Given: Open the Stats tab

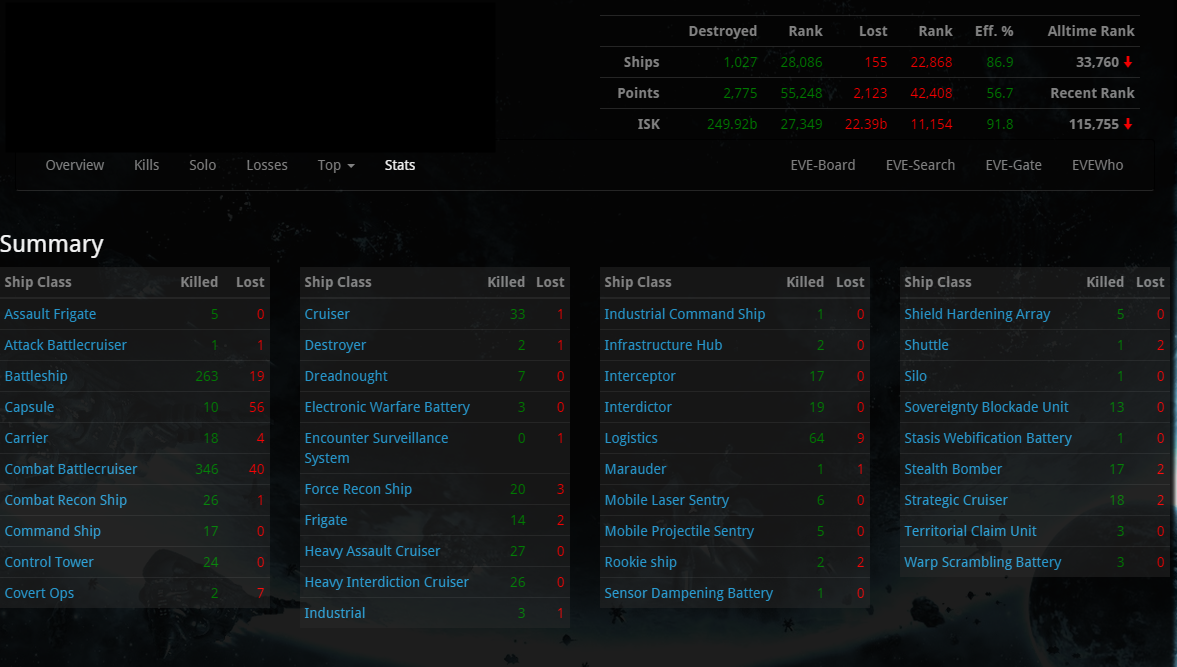Looking at the screenshot, I should tap(399, 165).
